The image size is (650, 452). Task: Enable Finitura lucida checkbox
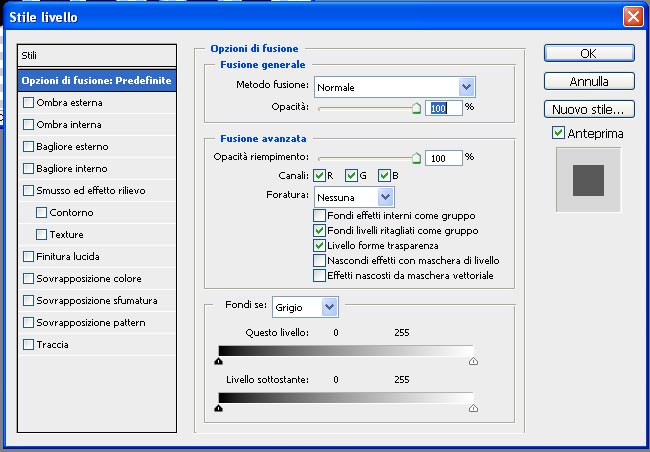28,256
